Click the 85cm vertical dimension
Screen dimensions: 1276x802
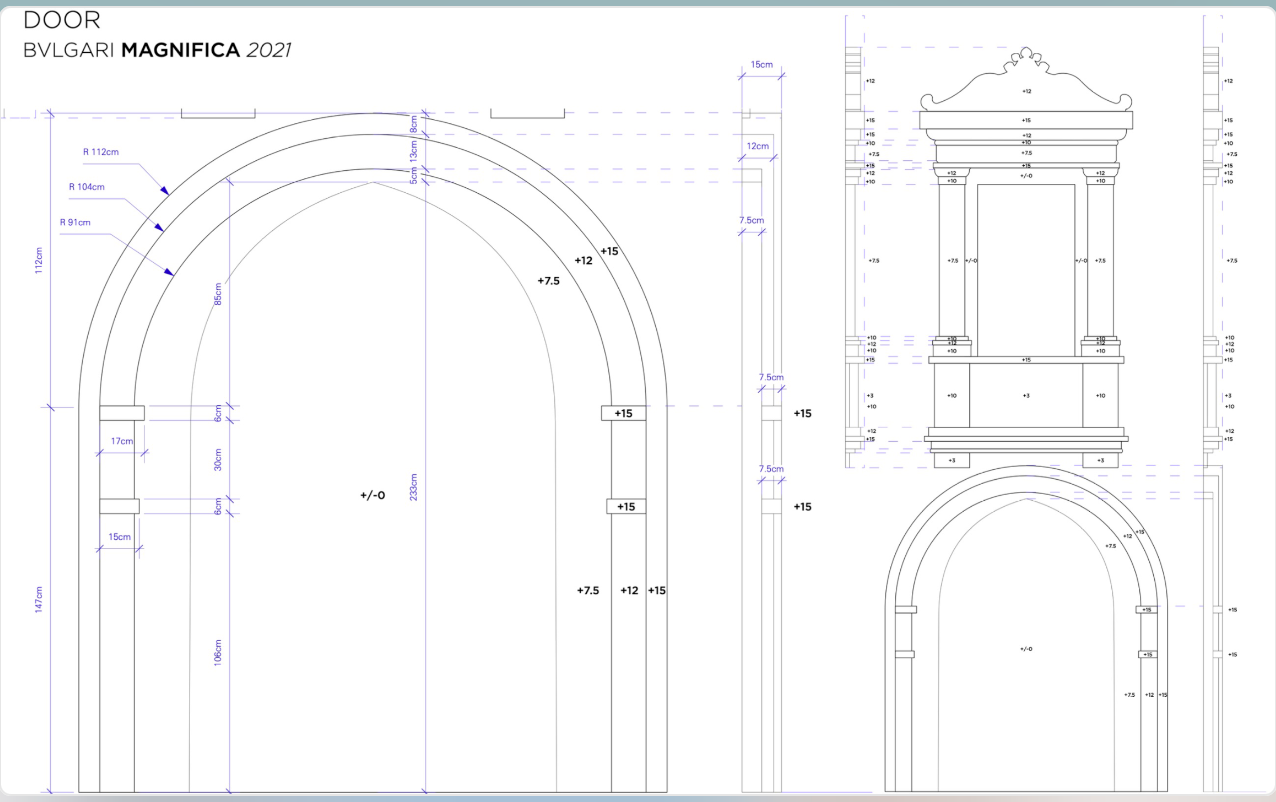point(218,294)
